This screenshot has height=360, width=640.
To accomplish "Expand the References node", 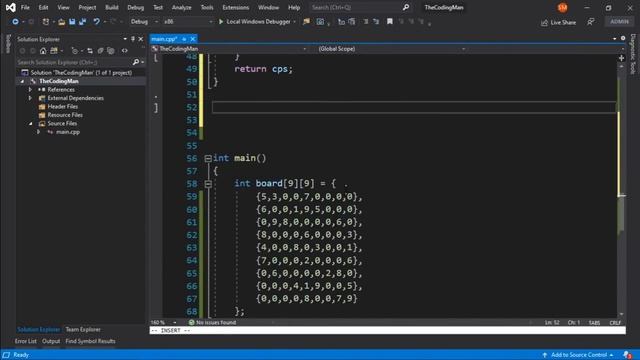I will pos(30,89).
